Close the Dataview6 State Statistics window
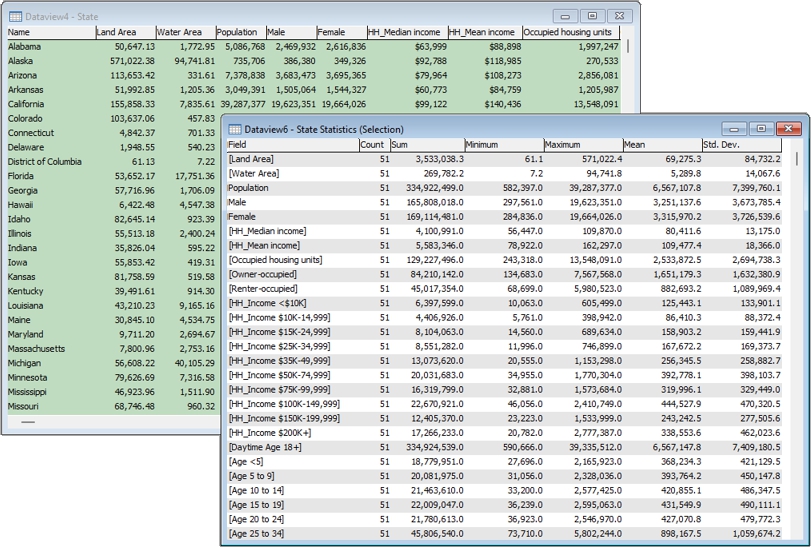Viewport: 811px width, 547px height. pyautogui.click(x=788, y=128)
